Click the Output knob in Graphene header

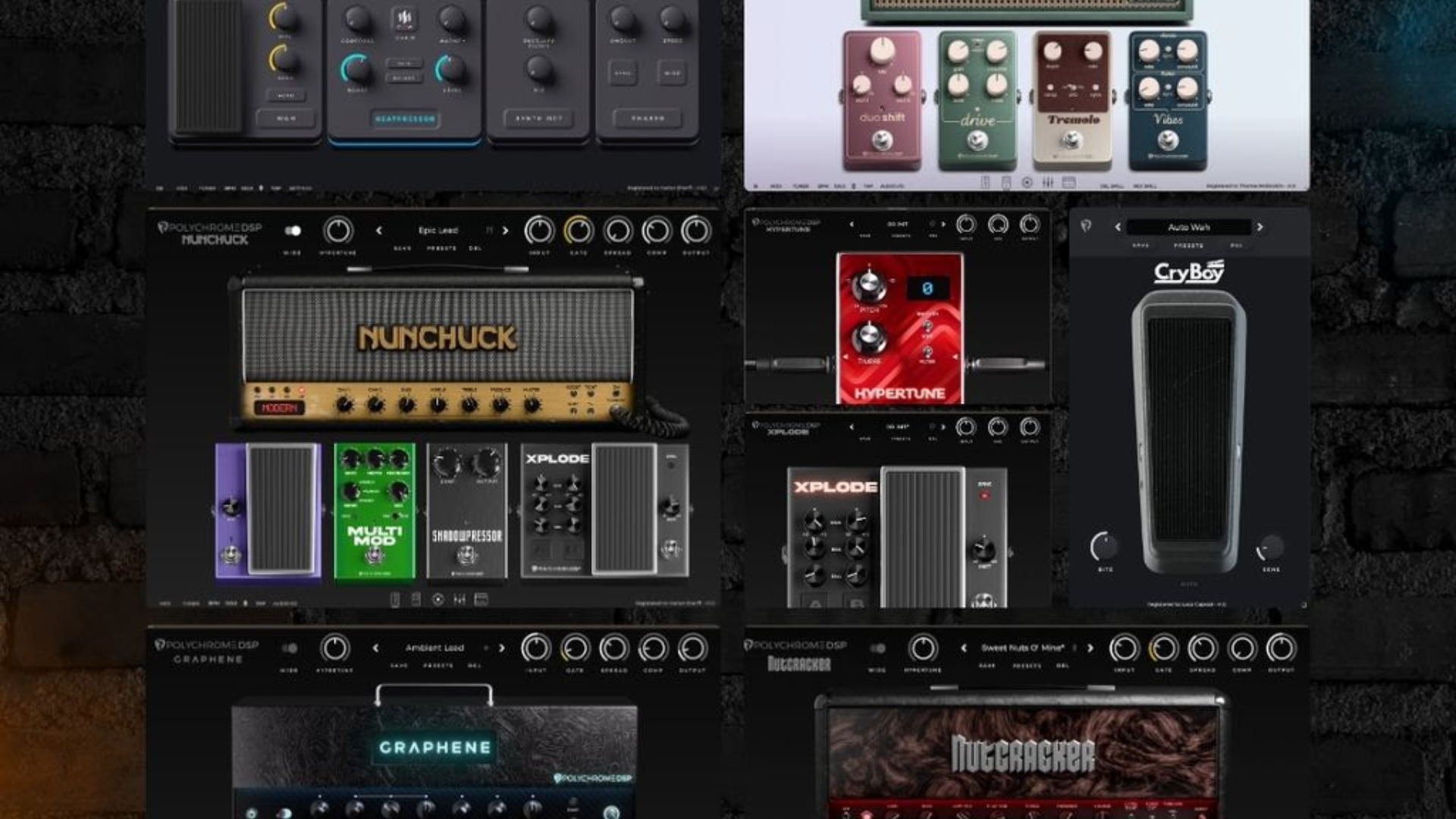pos(692,648)
